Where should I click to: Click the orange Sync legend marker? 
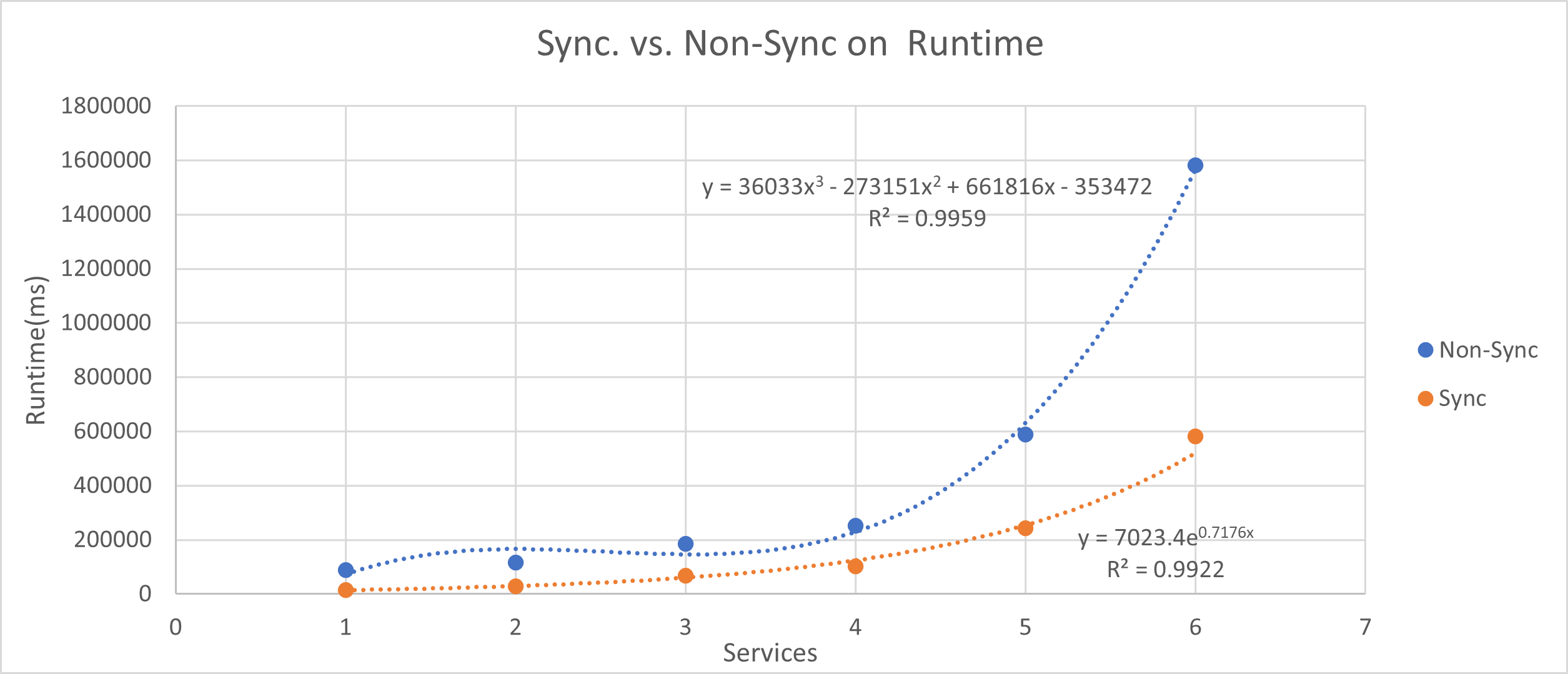pyautogui.click(x=1426, y=399)
